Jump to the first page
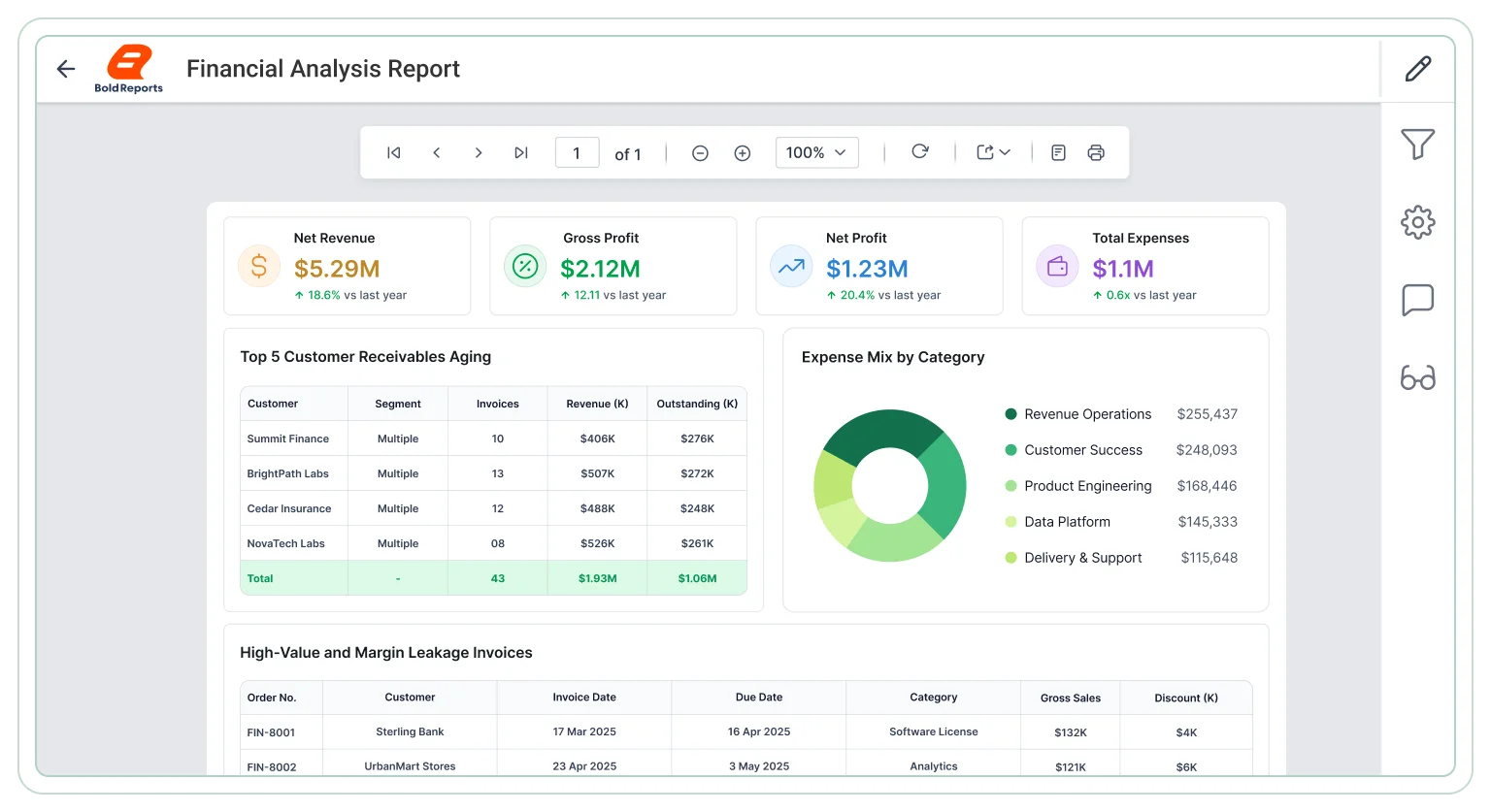This screenshot has height=812, width=1491. point(394,152)
